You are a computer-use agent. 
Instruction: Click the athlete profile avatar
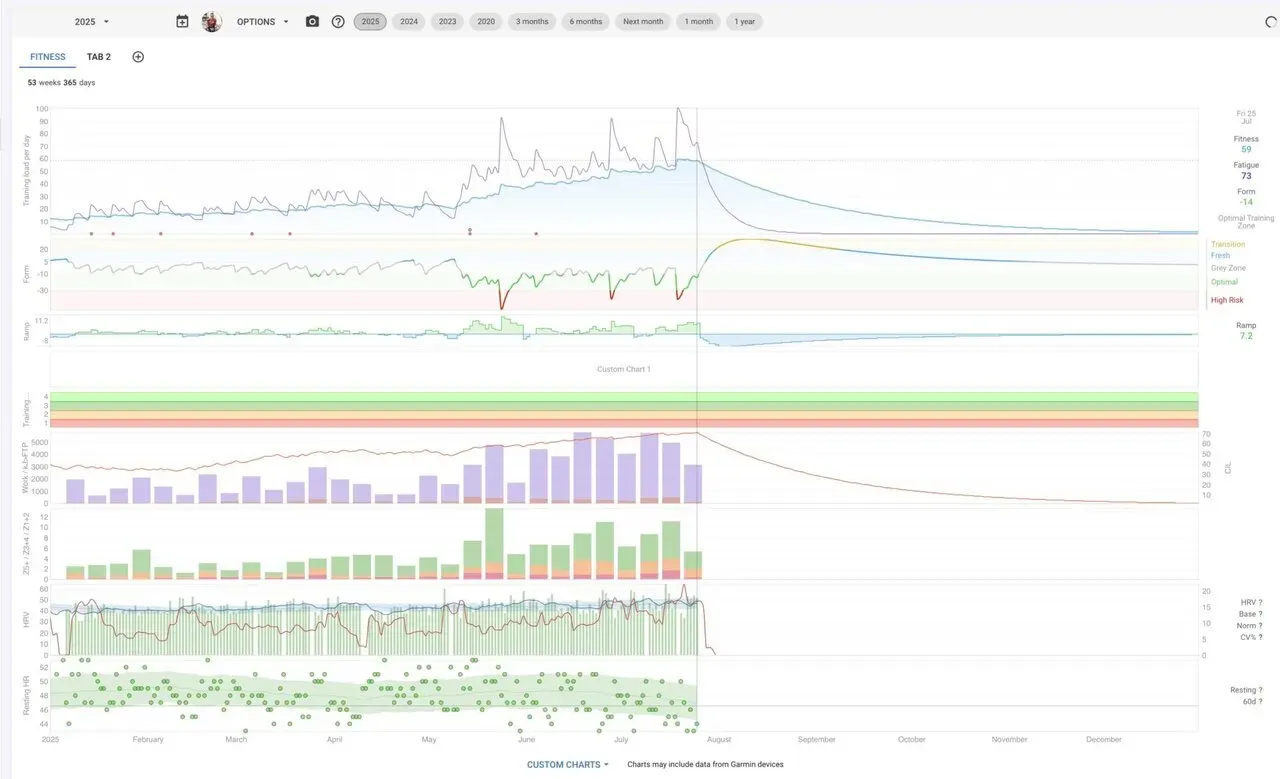pos(212,21)
